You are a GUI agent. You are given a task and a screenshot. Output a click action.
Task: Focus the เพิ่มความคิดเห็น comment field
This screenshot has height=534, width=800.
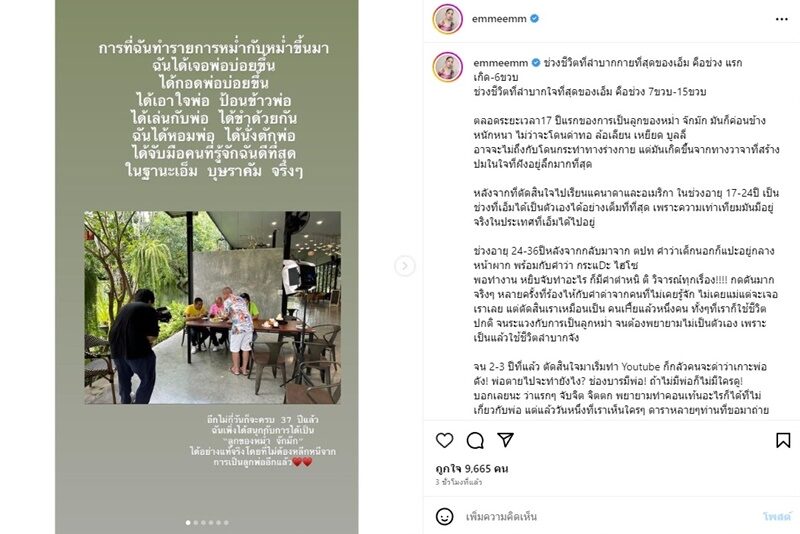click(607, 516)
